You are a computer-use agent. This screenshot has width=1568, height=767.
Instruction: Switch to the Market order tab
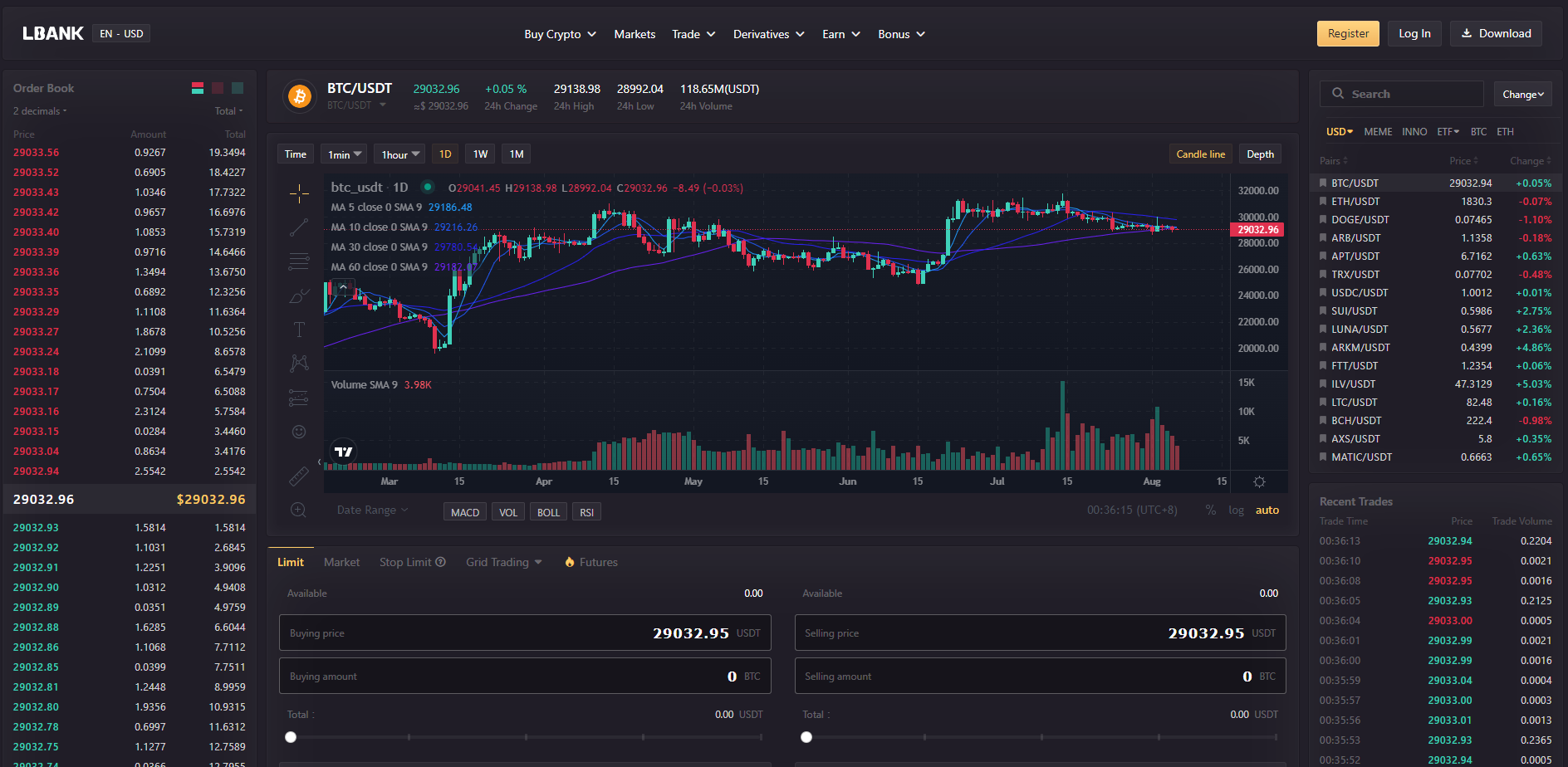point(341,562)
